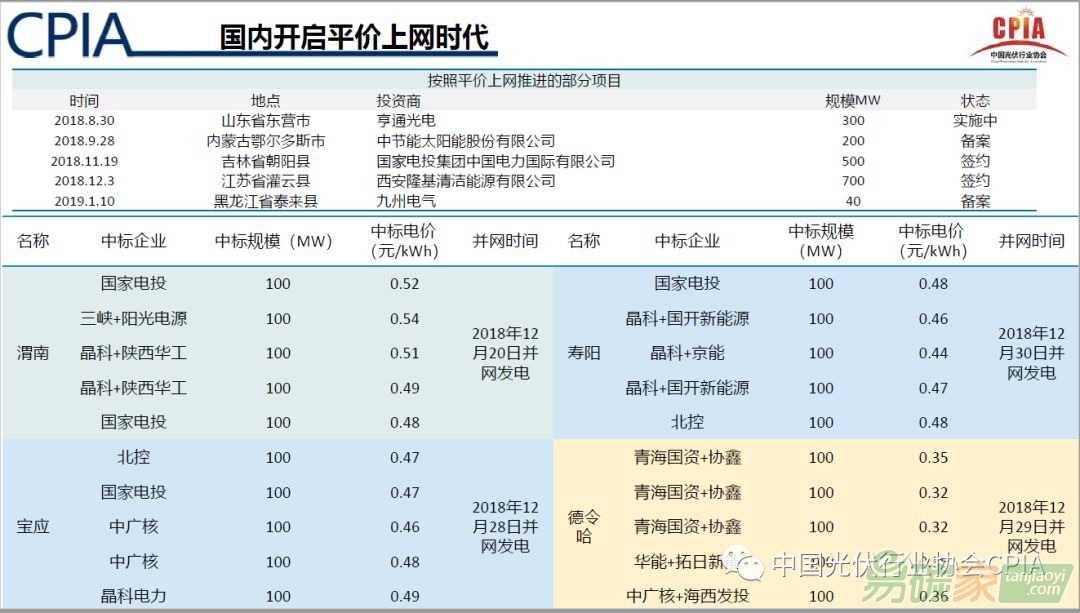The height and width of the screenshot is (613, 1080).
Task: Click the blue CPIA logo at top-left
Action: pos(70,33)
